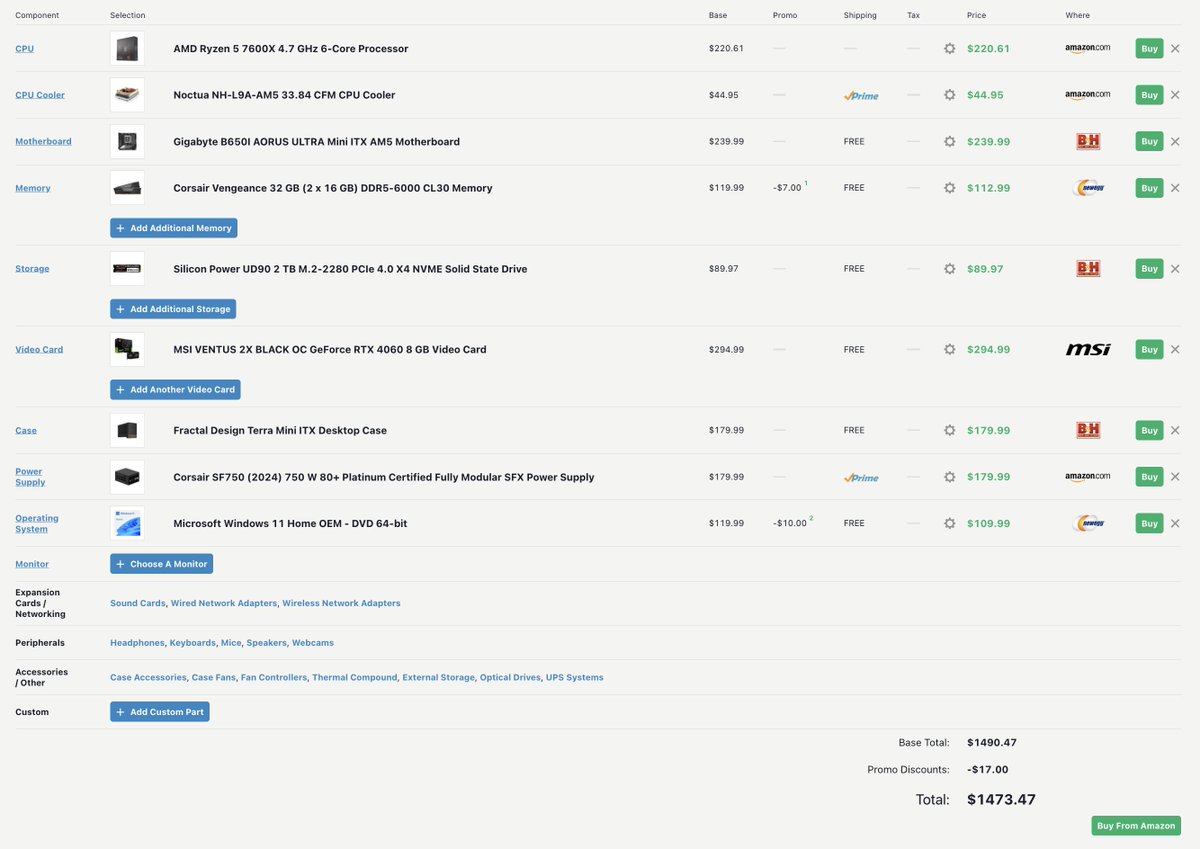Viewport: 1200px width, 849px height.
Task: Open Keyboards peripherals link
Action: 193,643
